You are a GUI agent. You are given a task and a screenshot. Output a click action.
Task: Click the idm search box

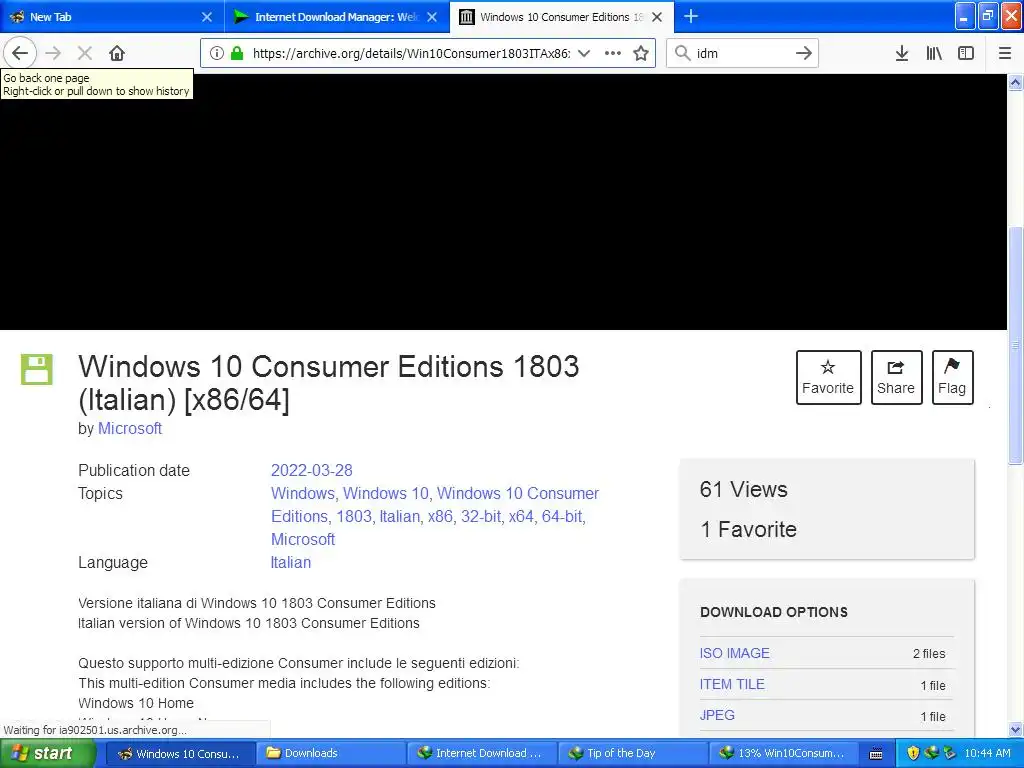pyautogui.click(x=743, y=53)
